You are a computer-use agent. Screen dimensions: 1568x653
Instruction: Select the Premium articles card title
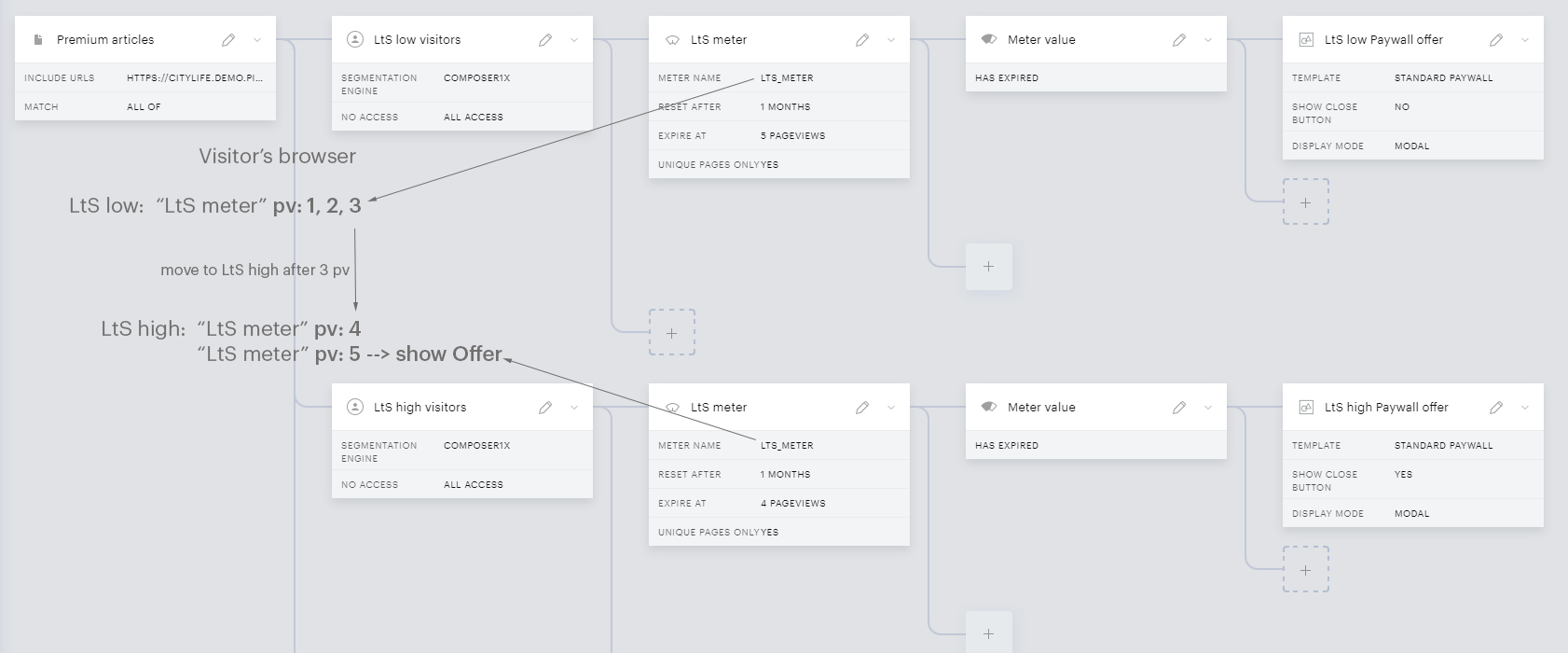coord(105,40)
